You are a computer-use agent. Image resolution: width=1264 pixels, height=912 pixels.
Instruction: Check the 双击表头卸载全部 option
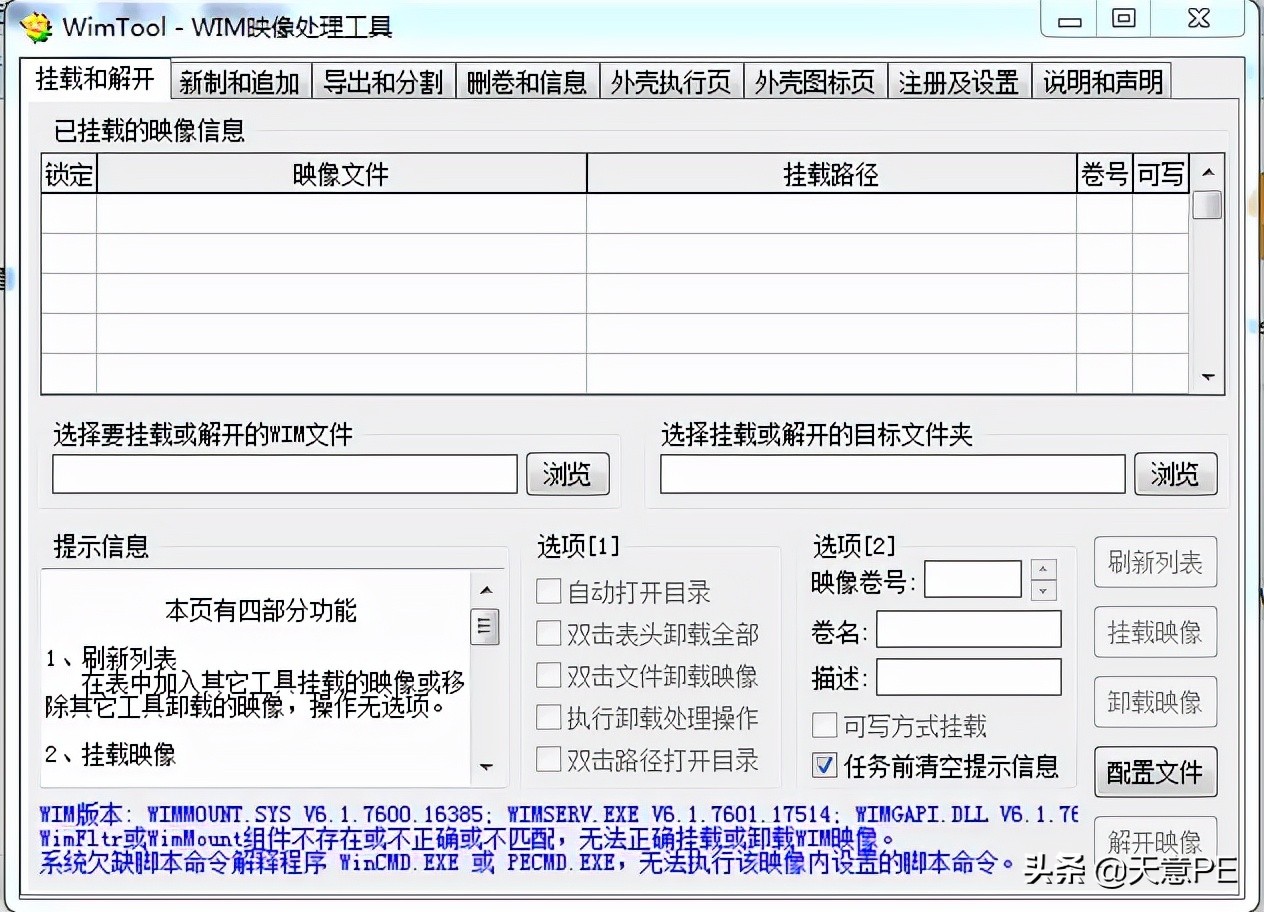pyautogui.click(x=548, y=634)
